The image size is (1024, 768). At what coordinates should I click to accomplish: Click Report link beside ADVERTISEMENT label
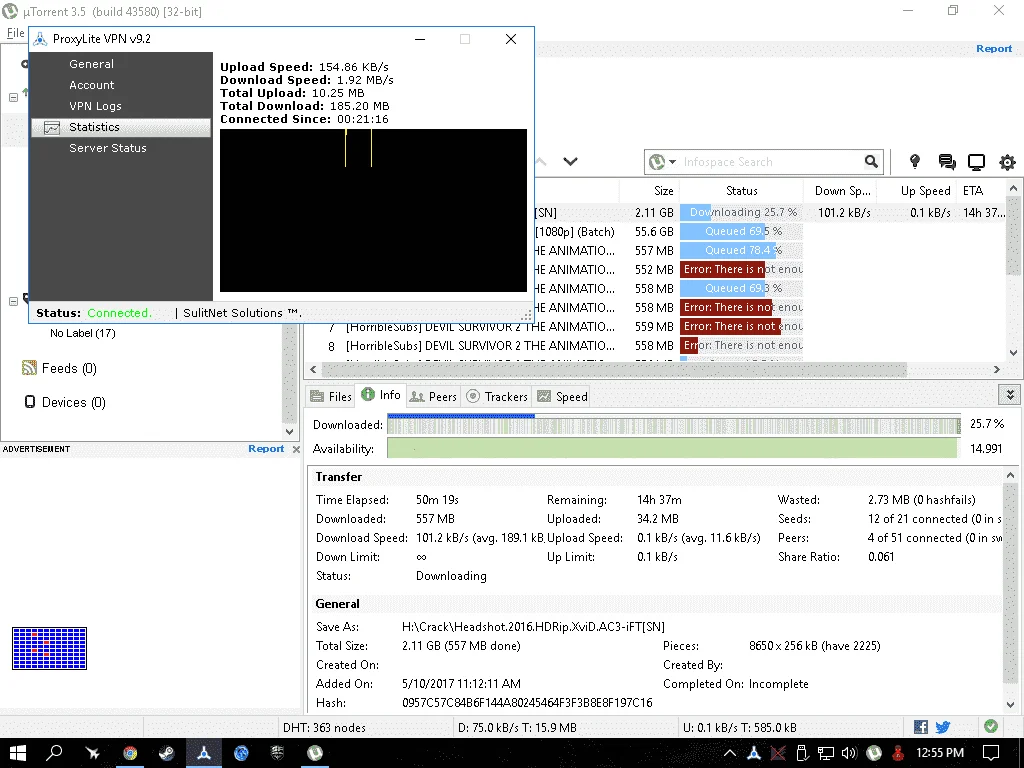coord(266,449)
